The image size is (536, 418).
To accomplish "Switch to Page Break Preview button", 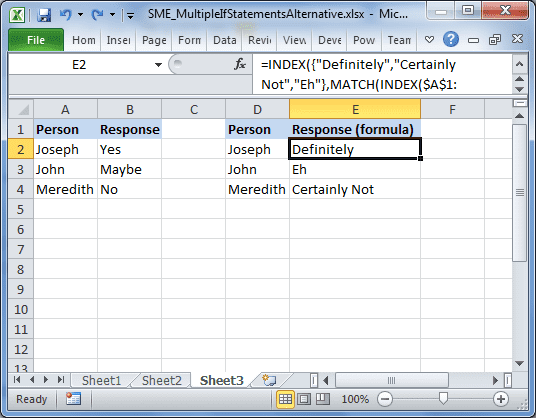I will (x=322, y=399).
